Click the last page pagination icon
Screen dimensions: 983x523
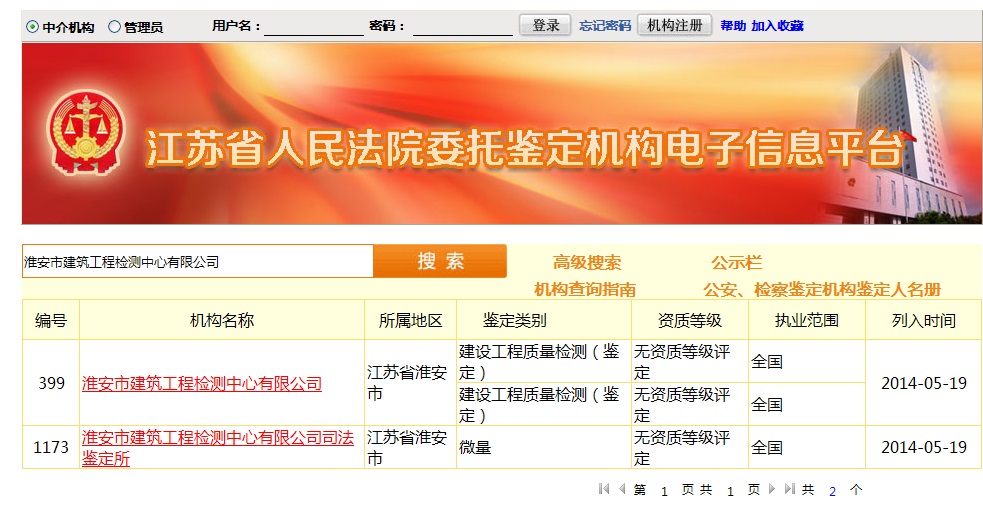coord(789,489)
